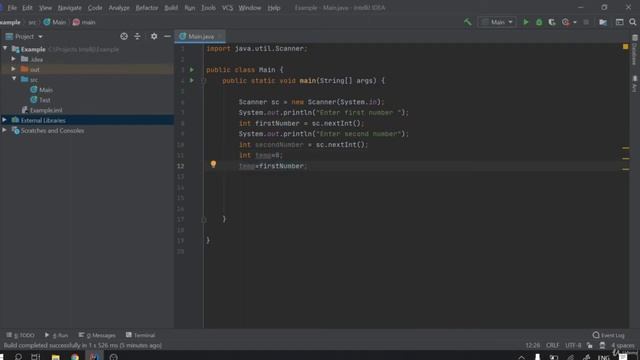Click the locate target icon in Project panel
640x360 pixels.
click(124, 36)
